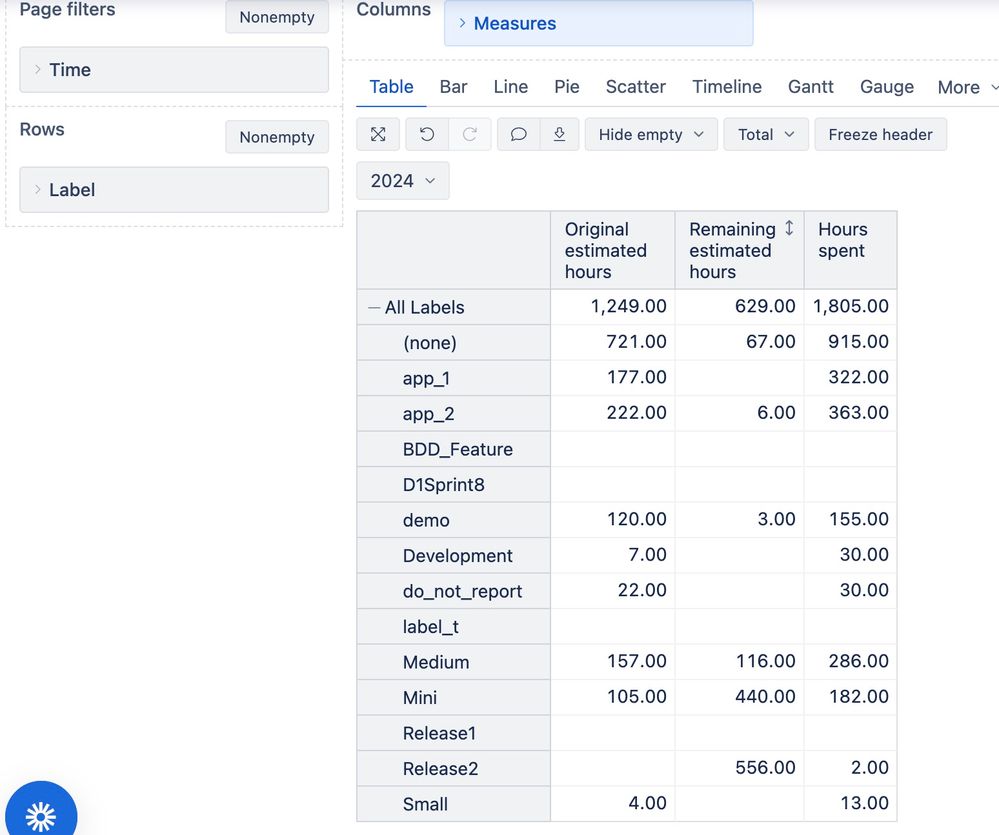This screenshot has height=835, width=999.
Task: Click the export download icon
Action: (x=559, y=134)
